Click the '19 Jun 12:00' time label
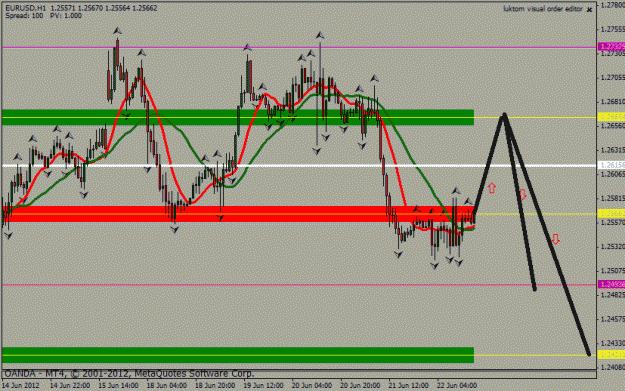The width and height of the screenshot is (625, 391). (x=263, y=385)
